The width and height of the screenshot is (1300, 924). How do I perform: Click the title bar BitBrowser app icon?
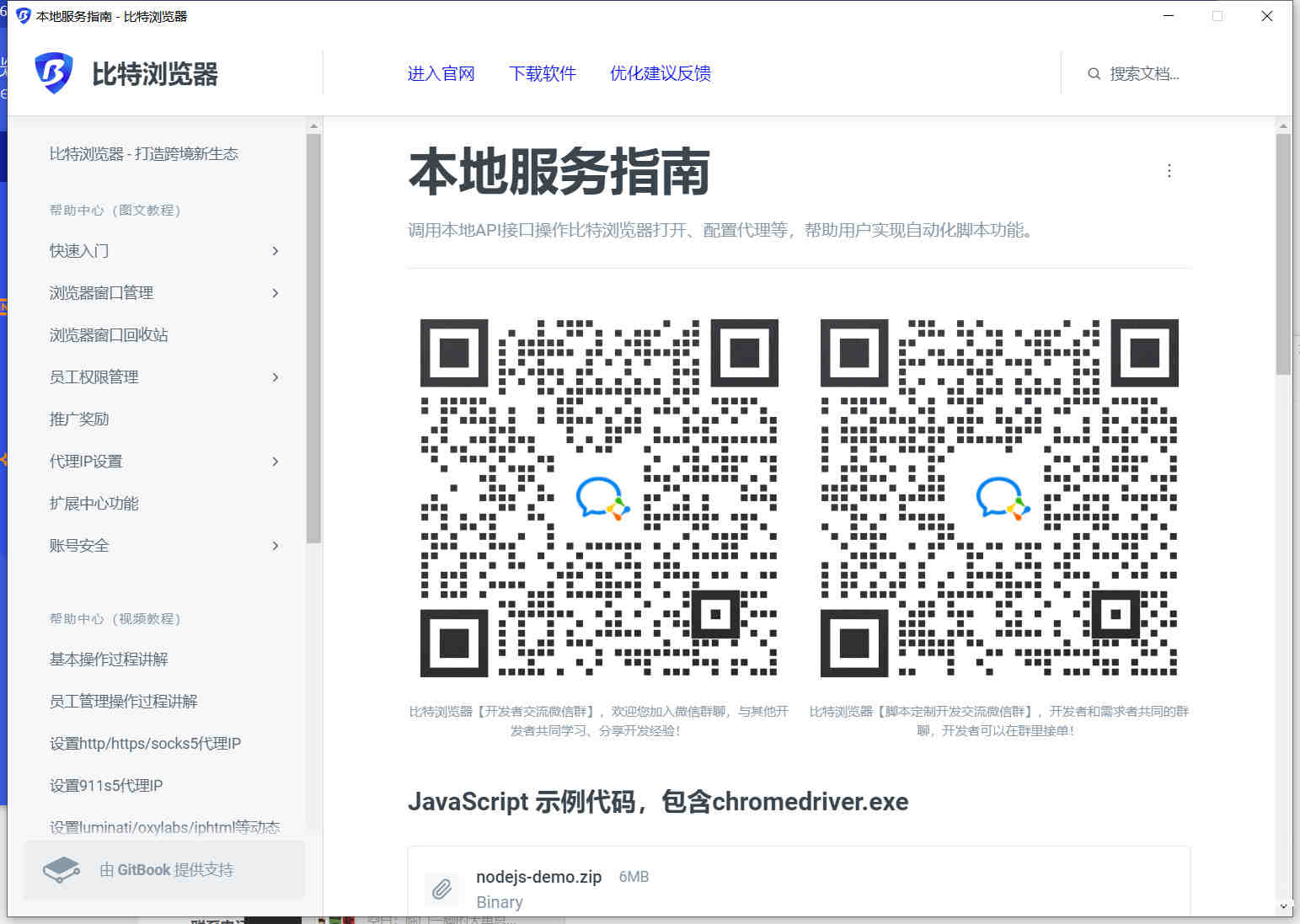[x=24, y=16]
